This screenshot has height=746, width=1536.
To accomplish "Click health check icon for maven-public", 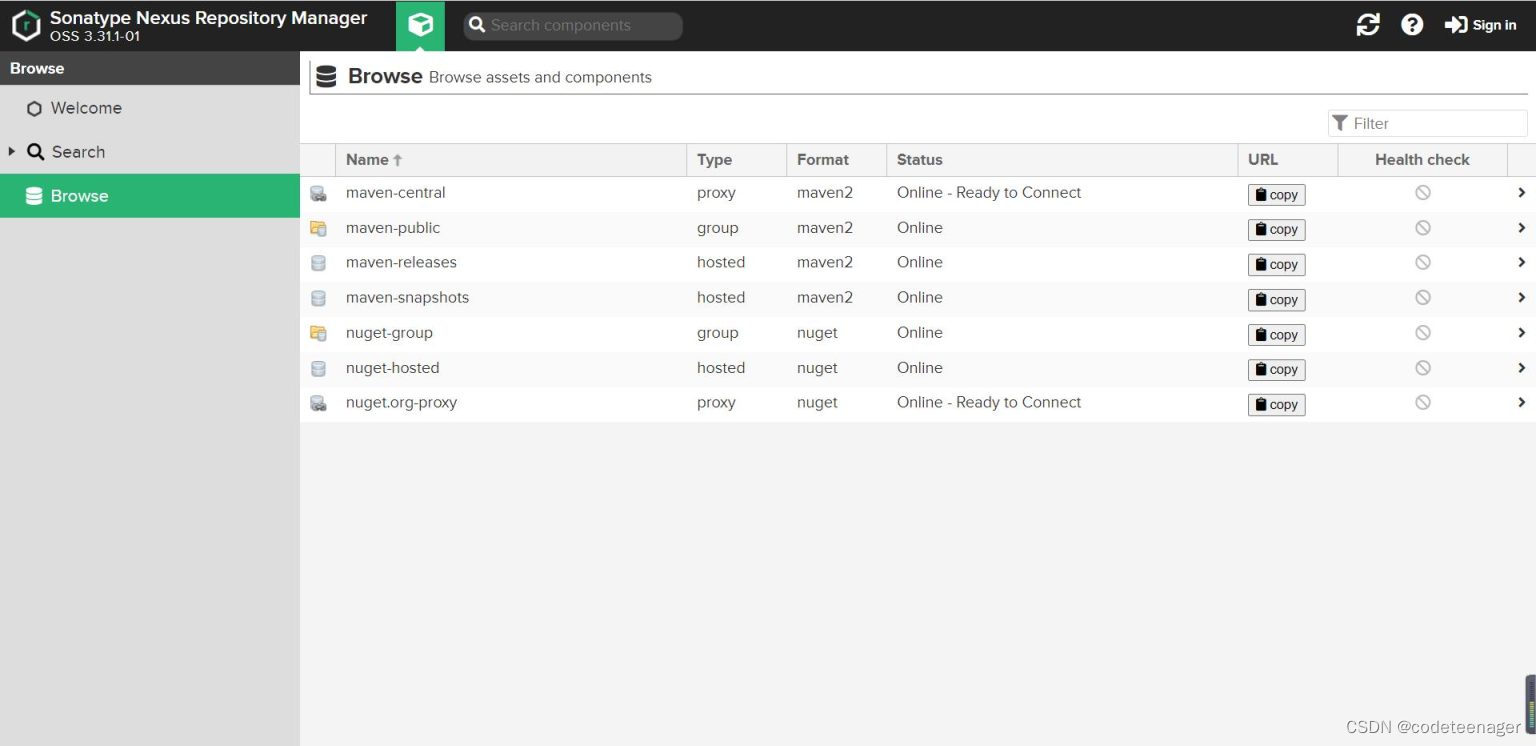I will [1422, 228].
